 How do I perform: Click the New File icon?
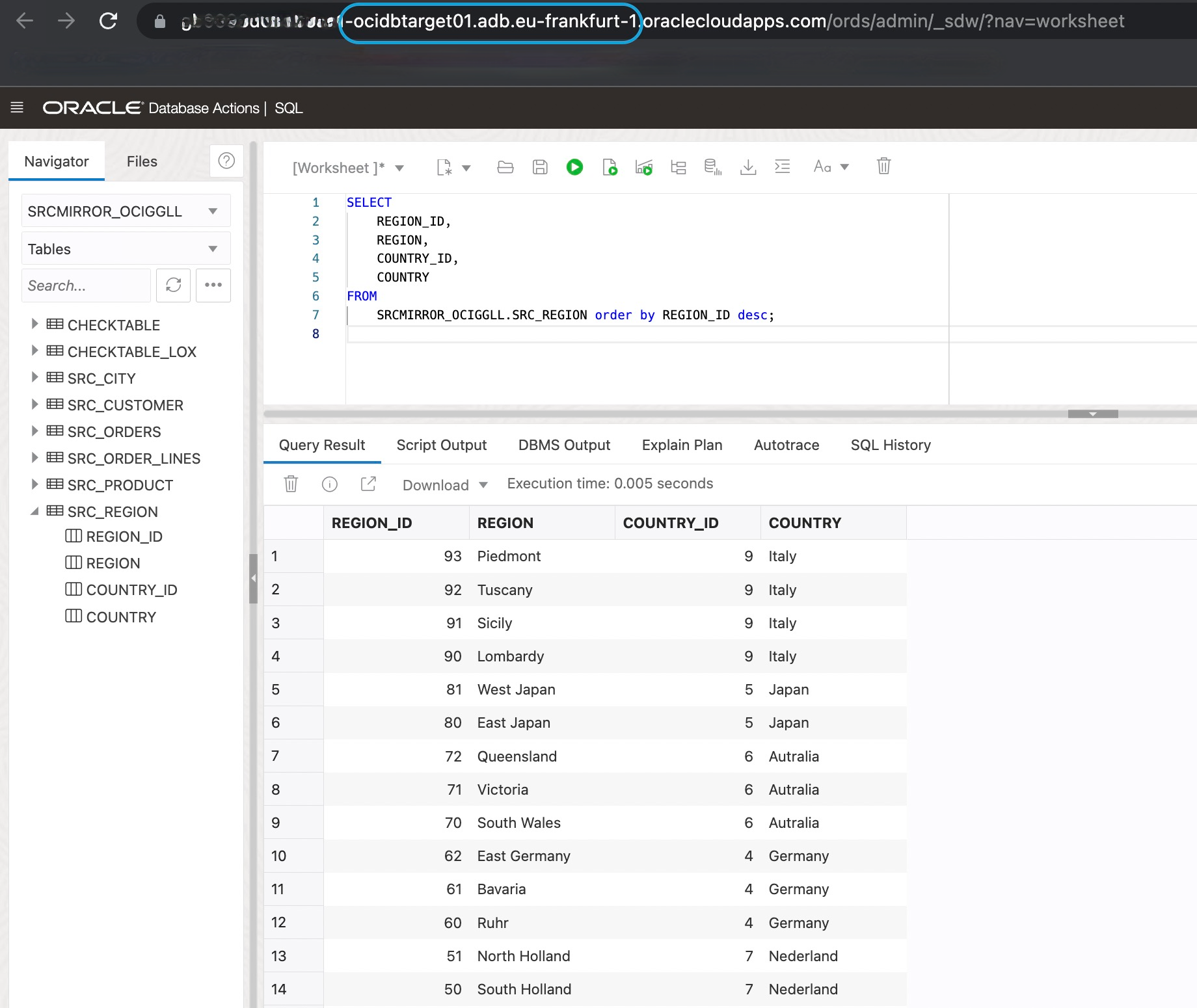(x=444, y=167)
